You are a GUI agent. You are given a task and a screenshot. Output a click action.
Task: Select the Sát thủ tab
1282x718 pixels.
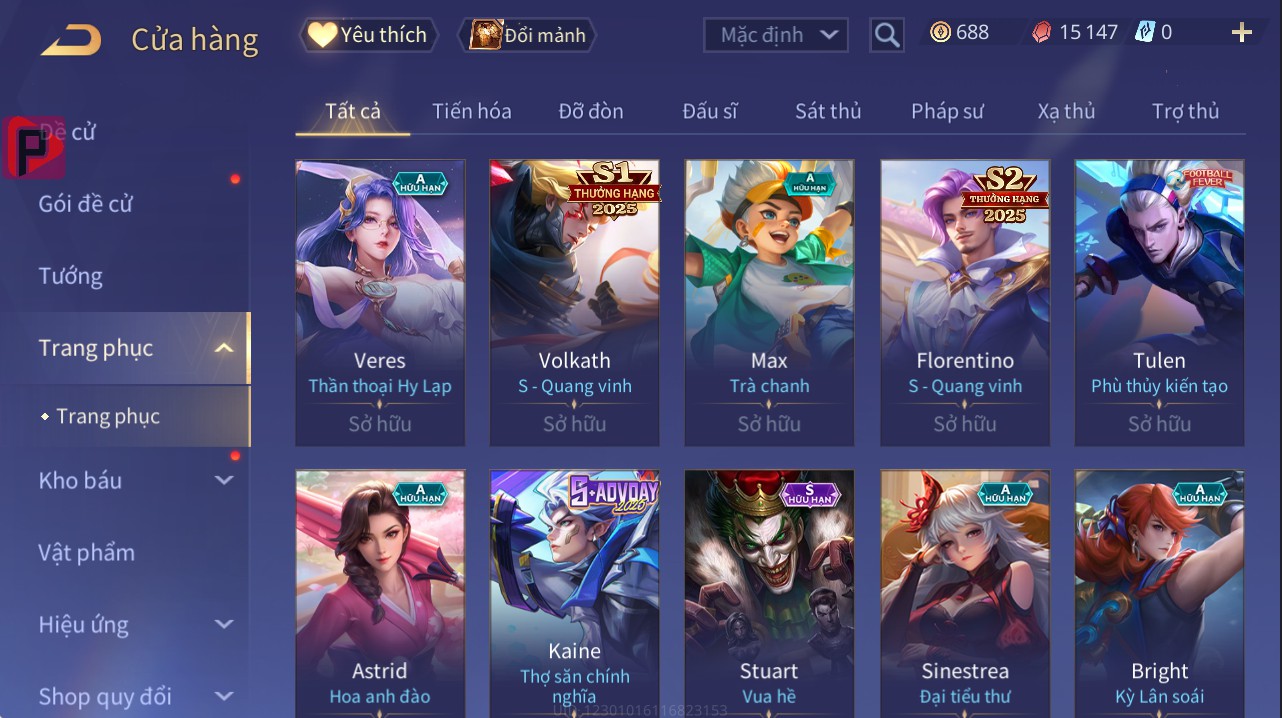(828, 111)
